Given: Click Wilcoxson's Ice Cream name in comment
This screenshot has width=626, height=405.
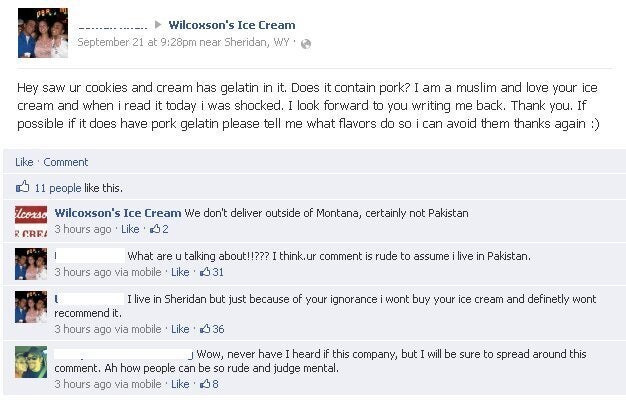Looking at the screenshot, I should [x=118, y=213].
